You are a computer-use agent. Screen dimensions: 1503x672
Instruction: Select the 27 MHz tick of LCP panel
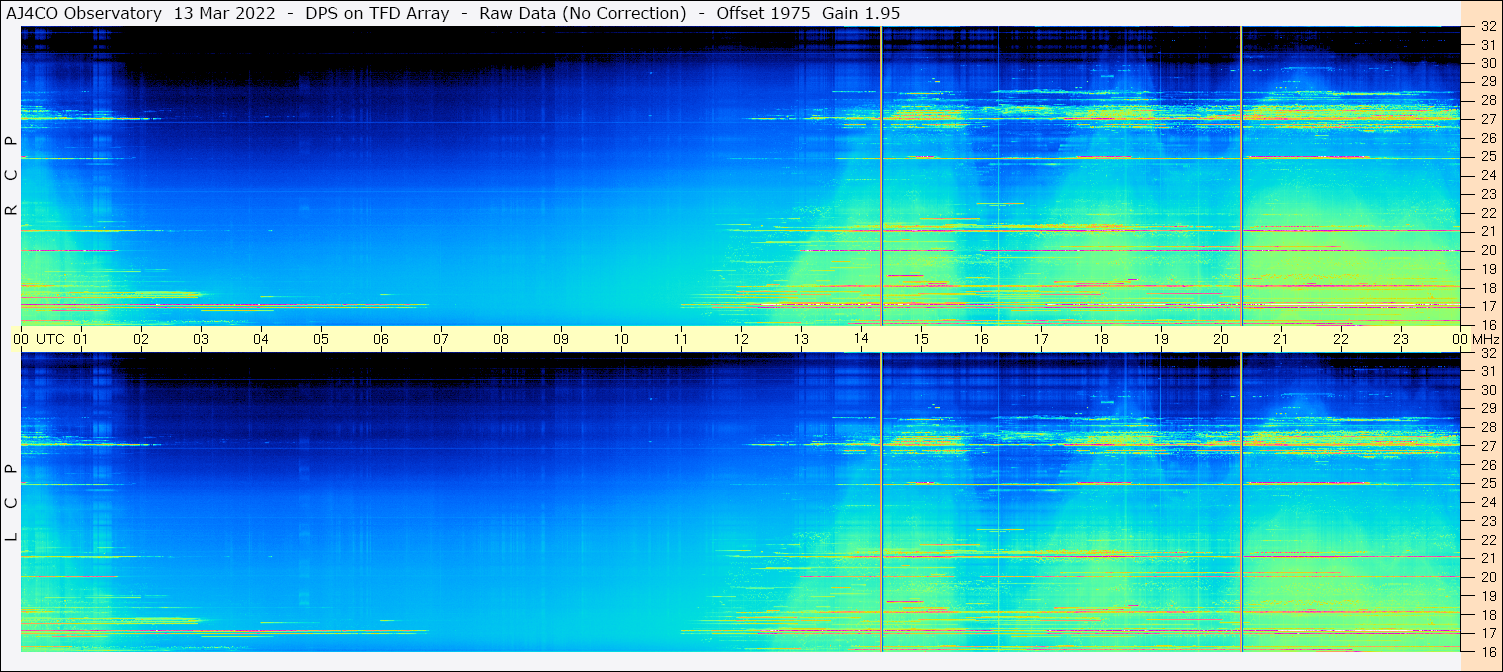click(1488, 446)
